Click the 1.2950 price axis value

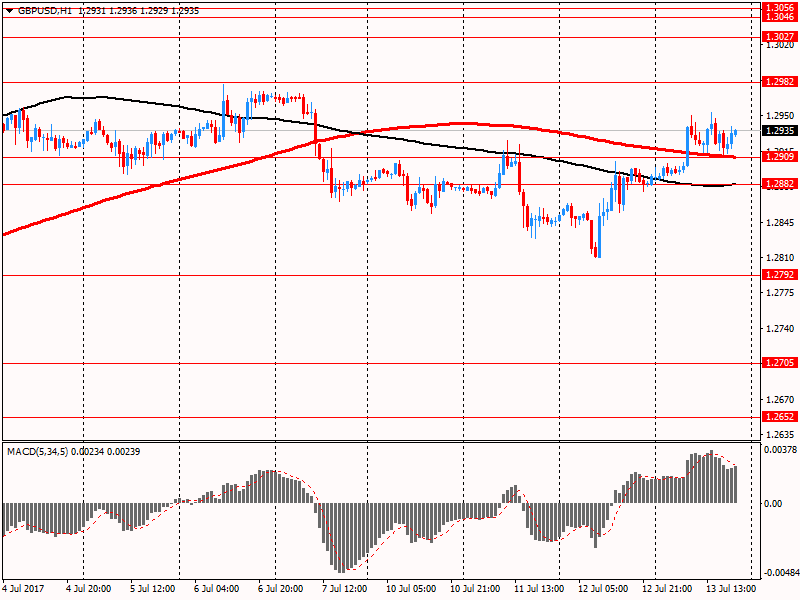pyautogui.click(x=780, y=116)
